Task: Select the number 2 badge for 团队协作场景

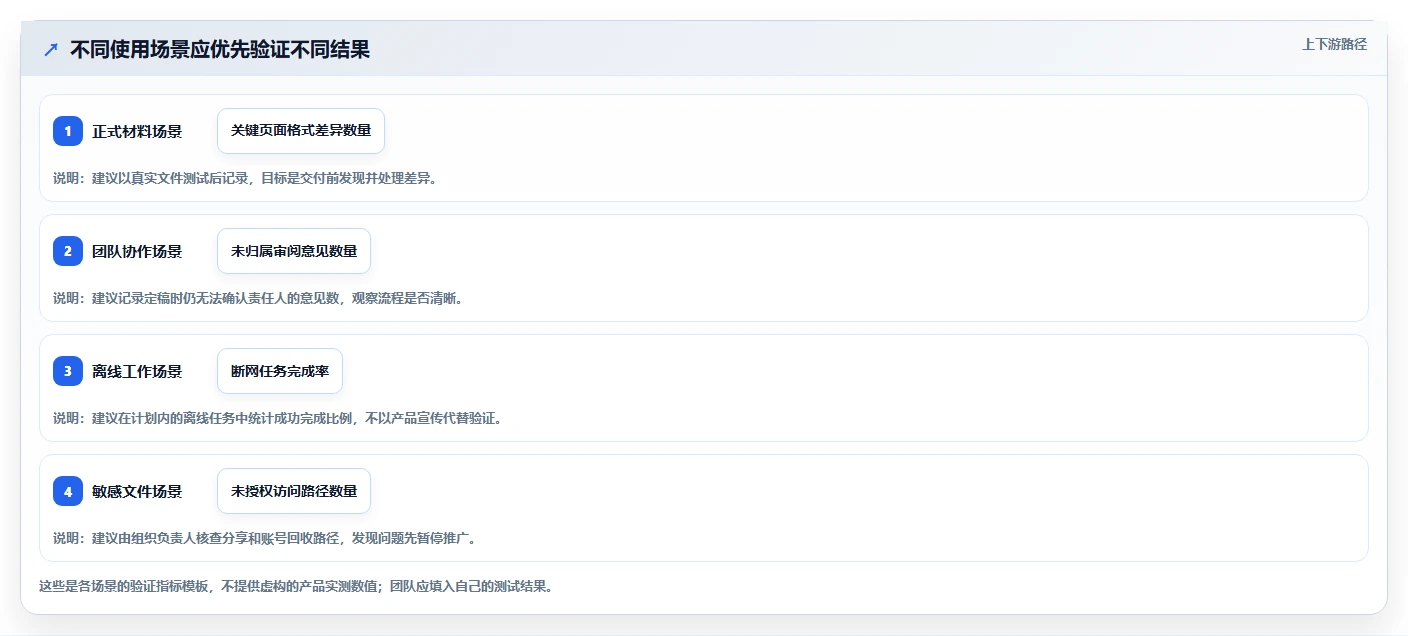Action: pos(68,251)
